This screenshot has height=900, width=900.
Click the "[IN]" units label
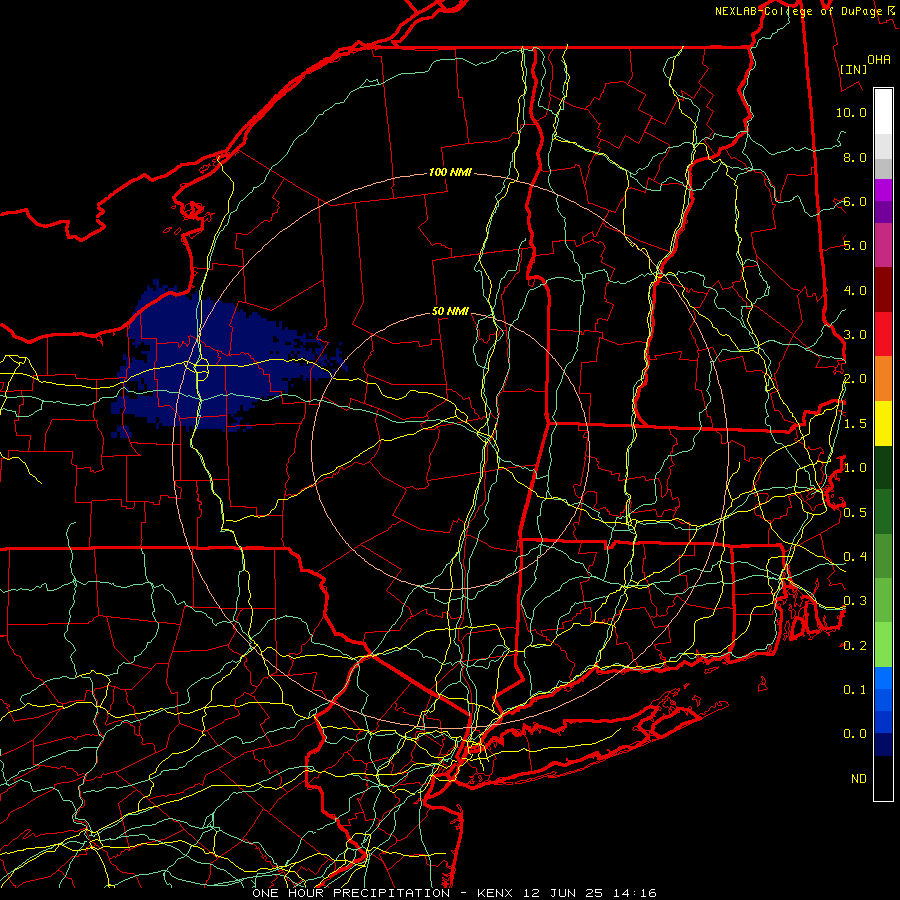point(853,69)
